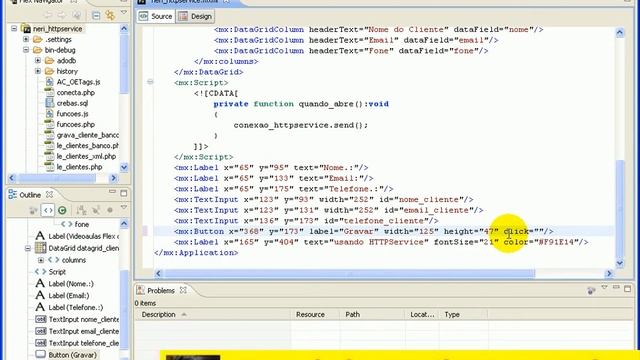
Task: Select the funcoes.php file
Action: point(76,124)
